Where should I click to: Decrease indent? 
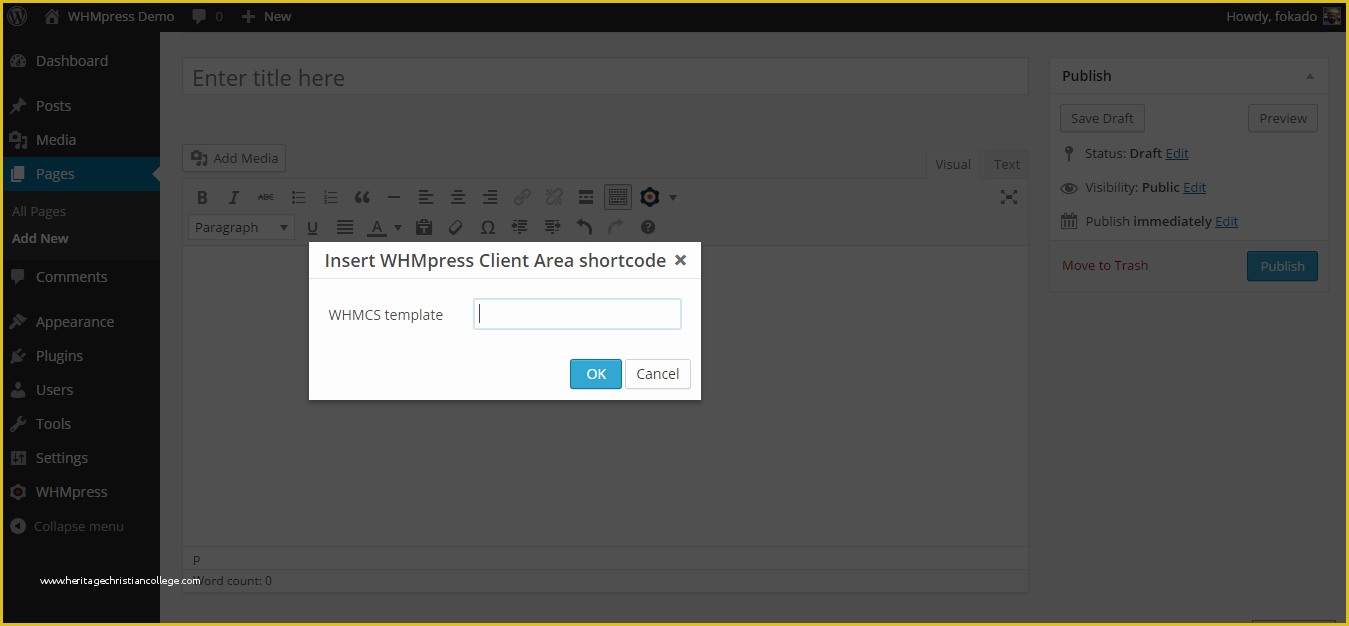[x=520, y=228]
